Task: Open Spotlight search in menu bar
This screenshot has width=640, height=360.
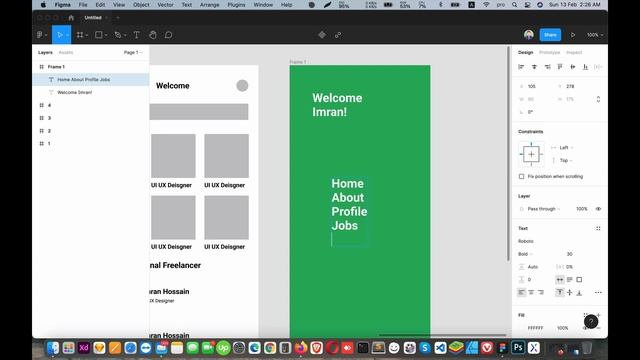Action: click(x=514, y=5)
